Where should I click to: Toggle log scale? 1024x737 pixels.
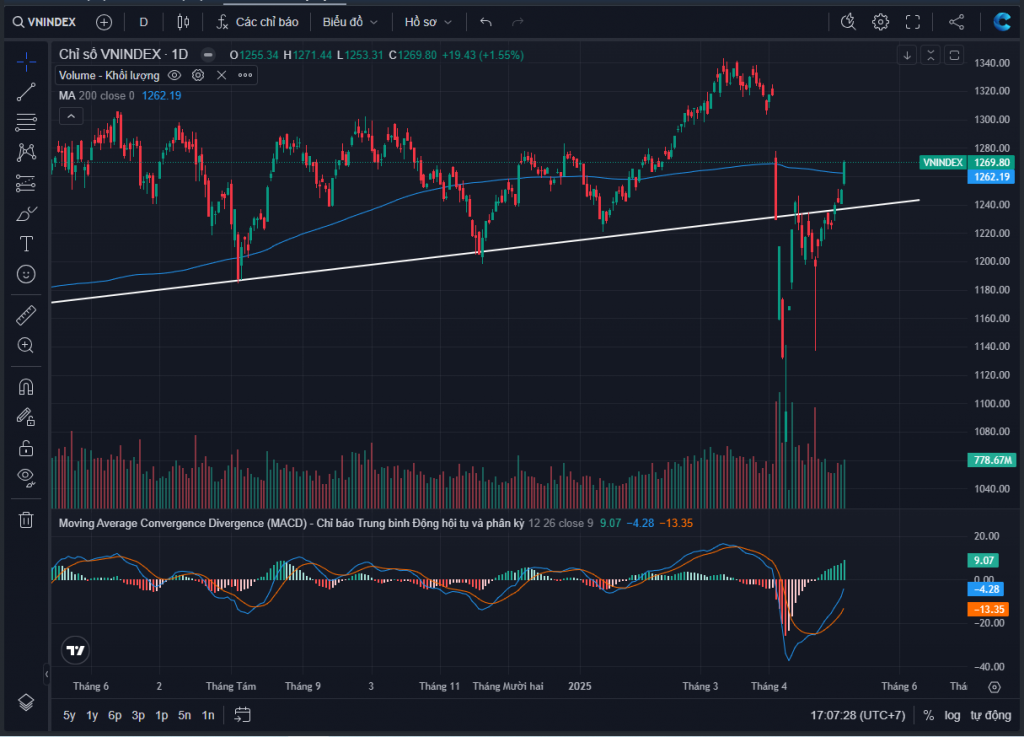point(952,715)
